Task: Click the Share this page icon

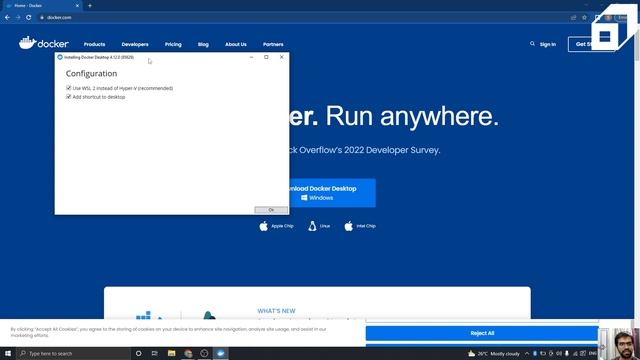Action: point(573,18)
